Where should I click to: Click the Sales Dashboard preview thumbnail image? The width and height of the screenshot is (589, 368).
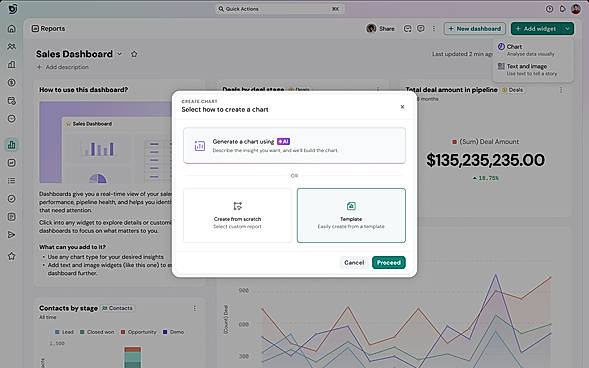point(106,142)
